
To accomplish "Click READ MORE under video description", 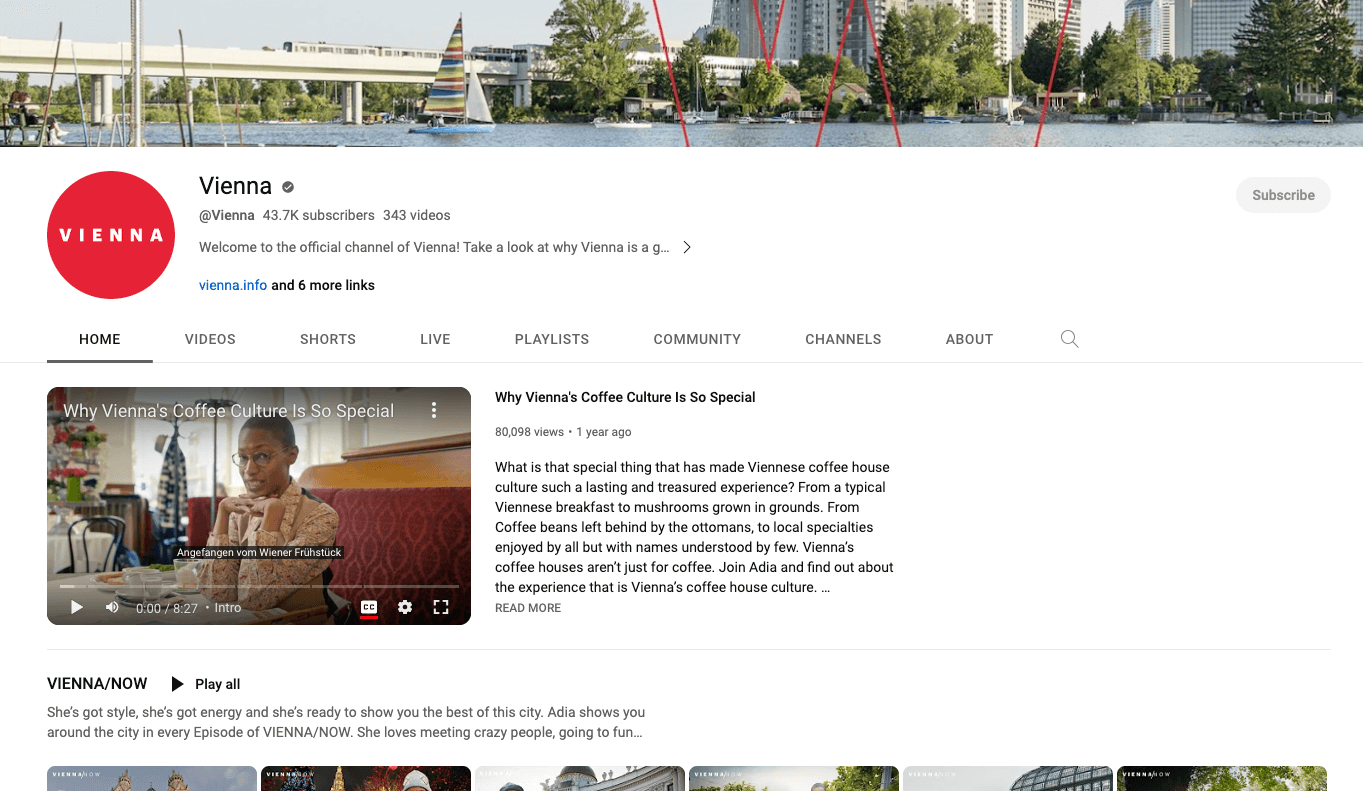I will [x=528, y=608].
